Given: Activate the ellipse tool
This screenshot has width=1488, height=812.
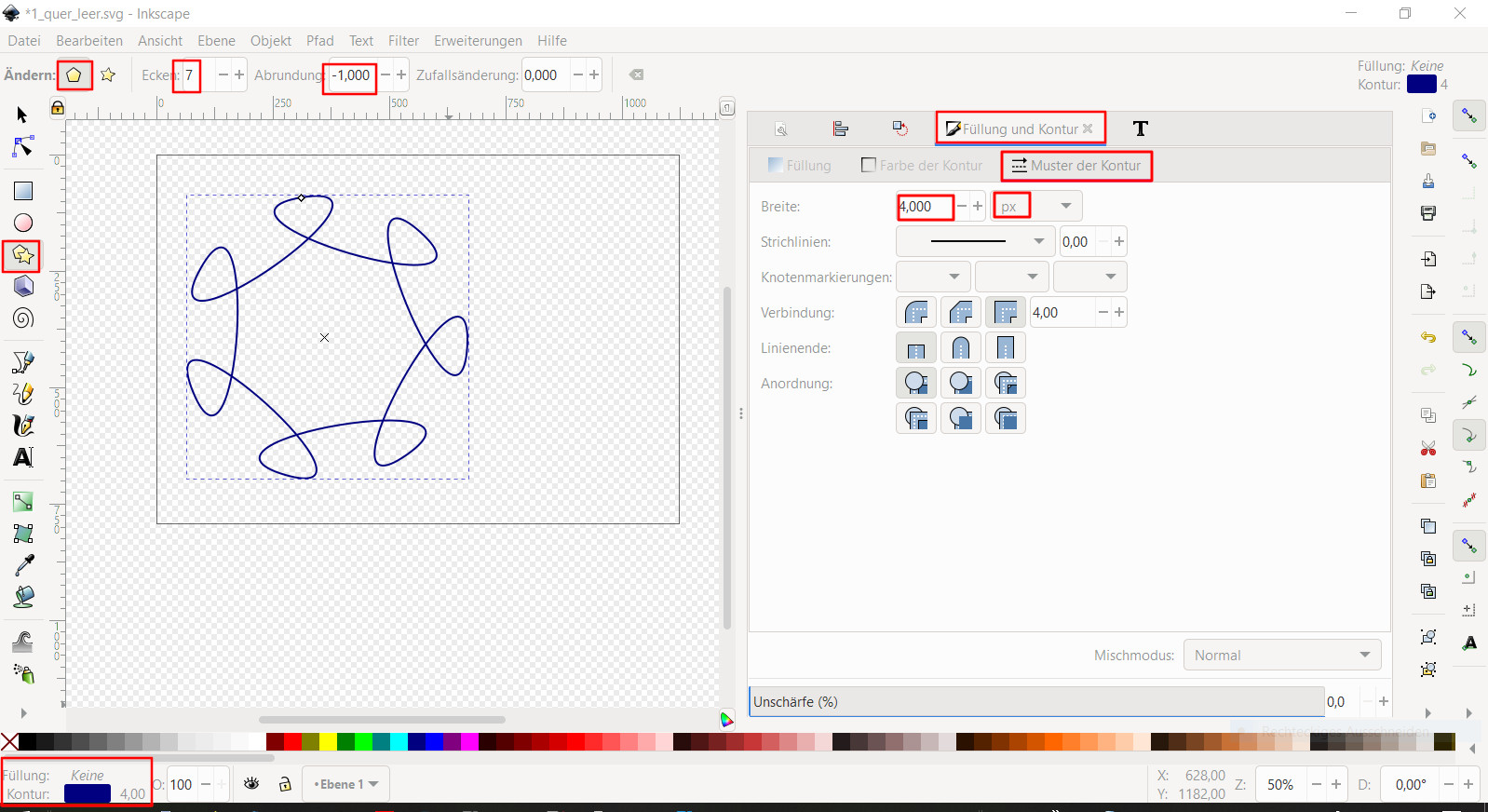Looking at the screenshot, I should (22, 223).
